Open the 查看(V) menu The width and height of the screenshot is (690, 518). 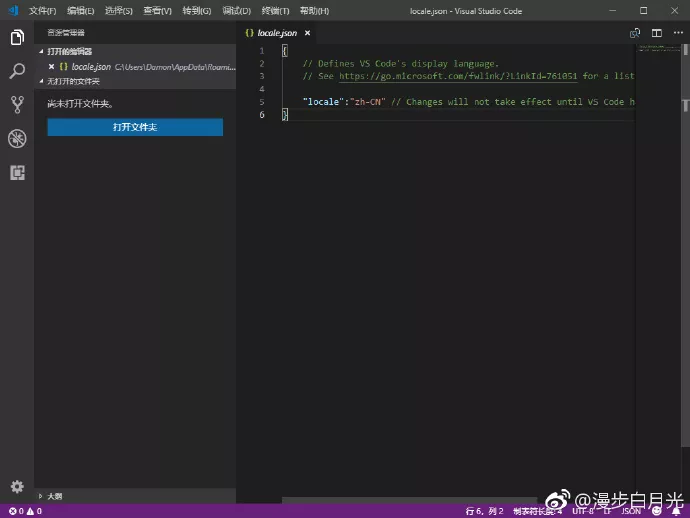click(x=158, y=11)
